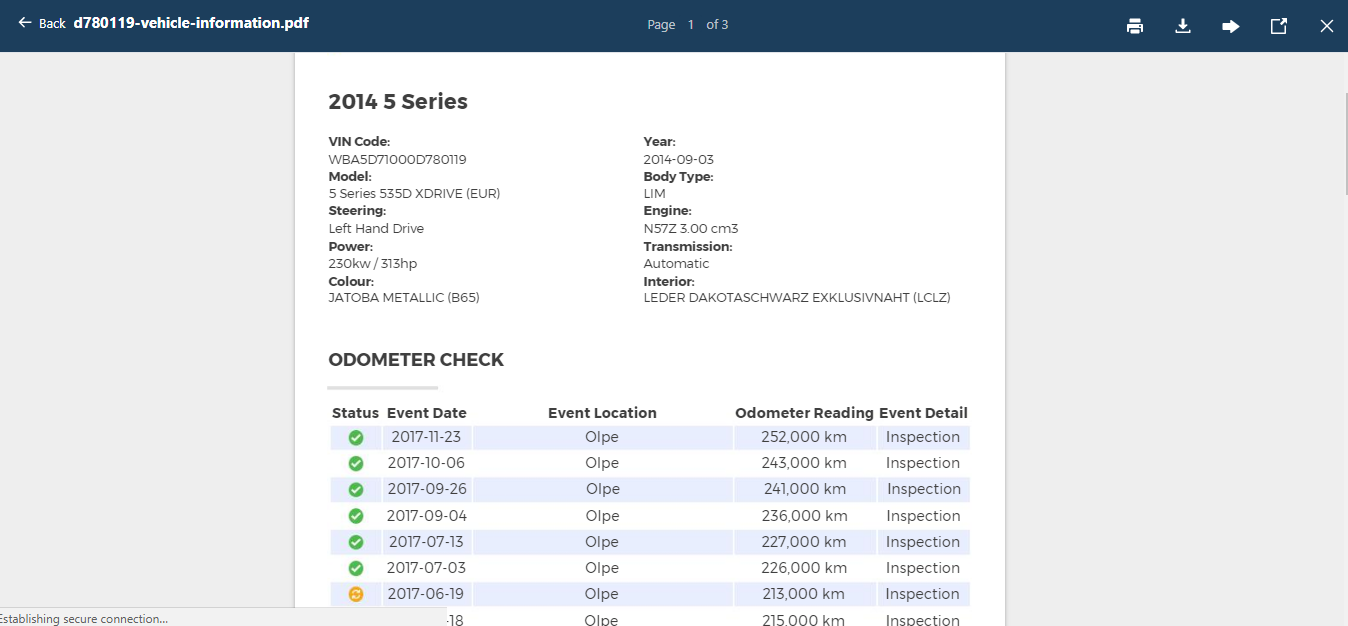1348x626 pixels.
Task: Select the 252,000 km odometer reading
Action: click(804, 437)
